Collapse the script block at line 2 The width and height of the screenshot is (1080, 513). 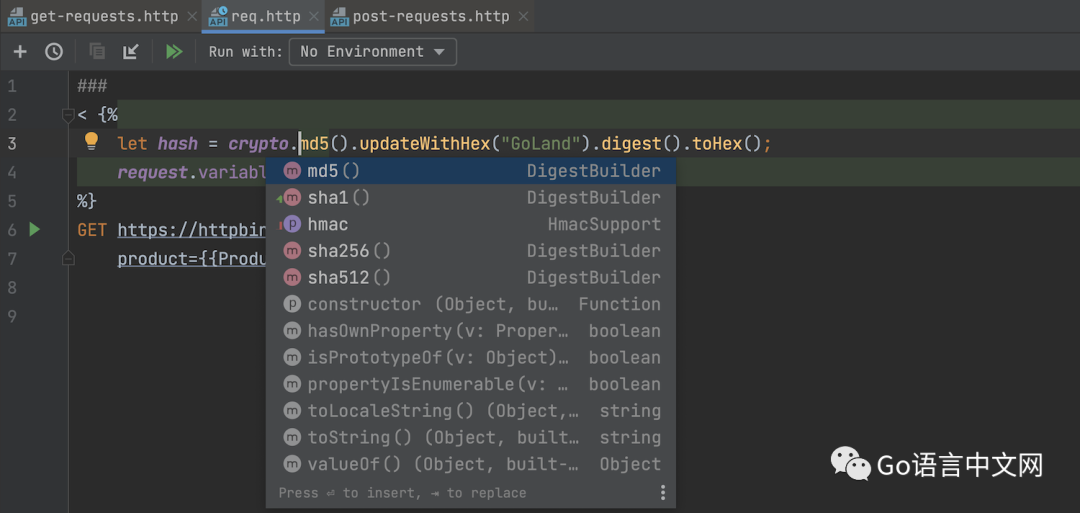click(68, 115)
